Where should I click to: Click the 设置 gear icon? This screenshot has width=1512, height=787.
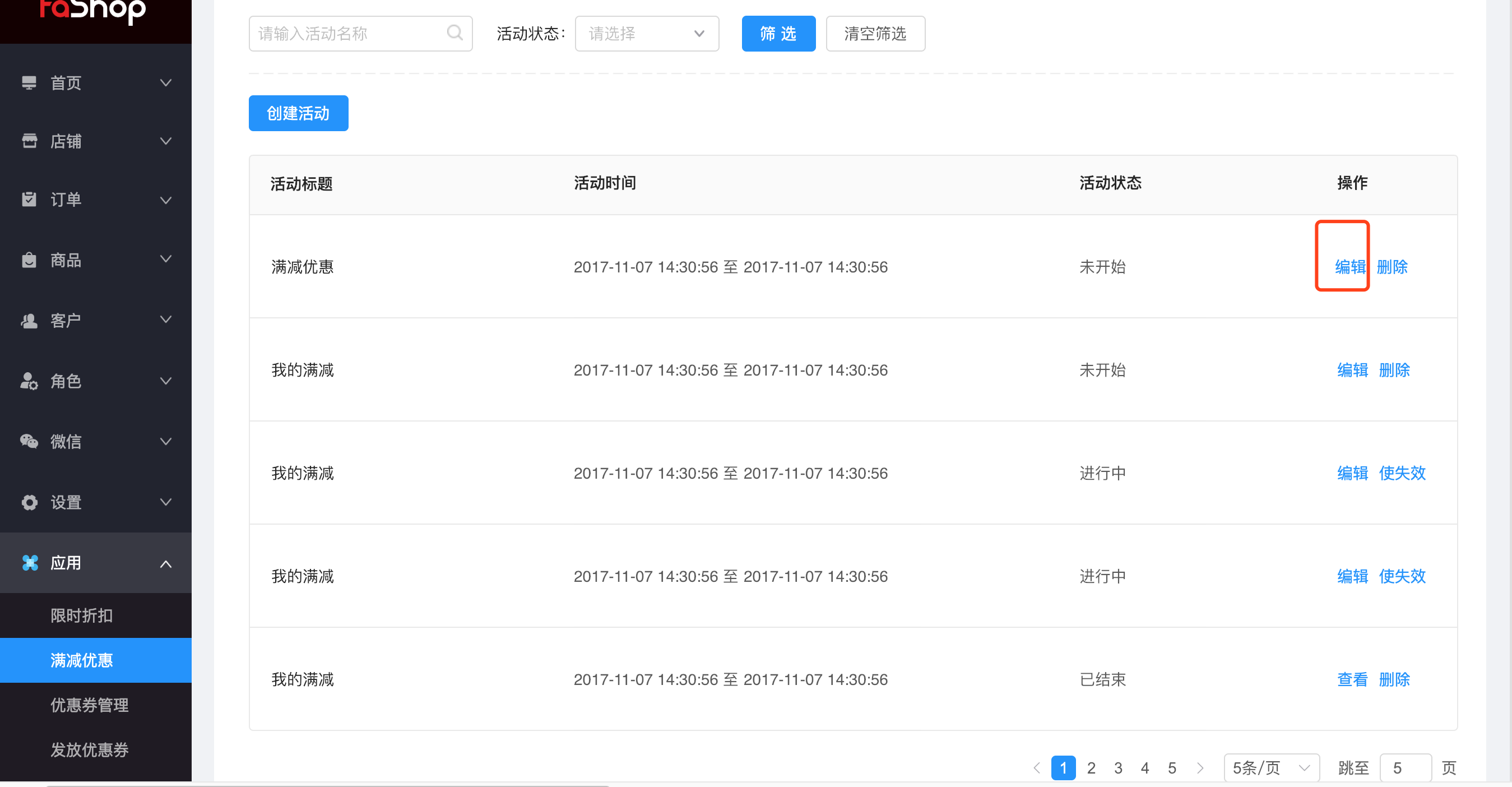(29, 502)
